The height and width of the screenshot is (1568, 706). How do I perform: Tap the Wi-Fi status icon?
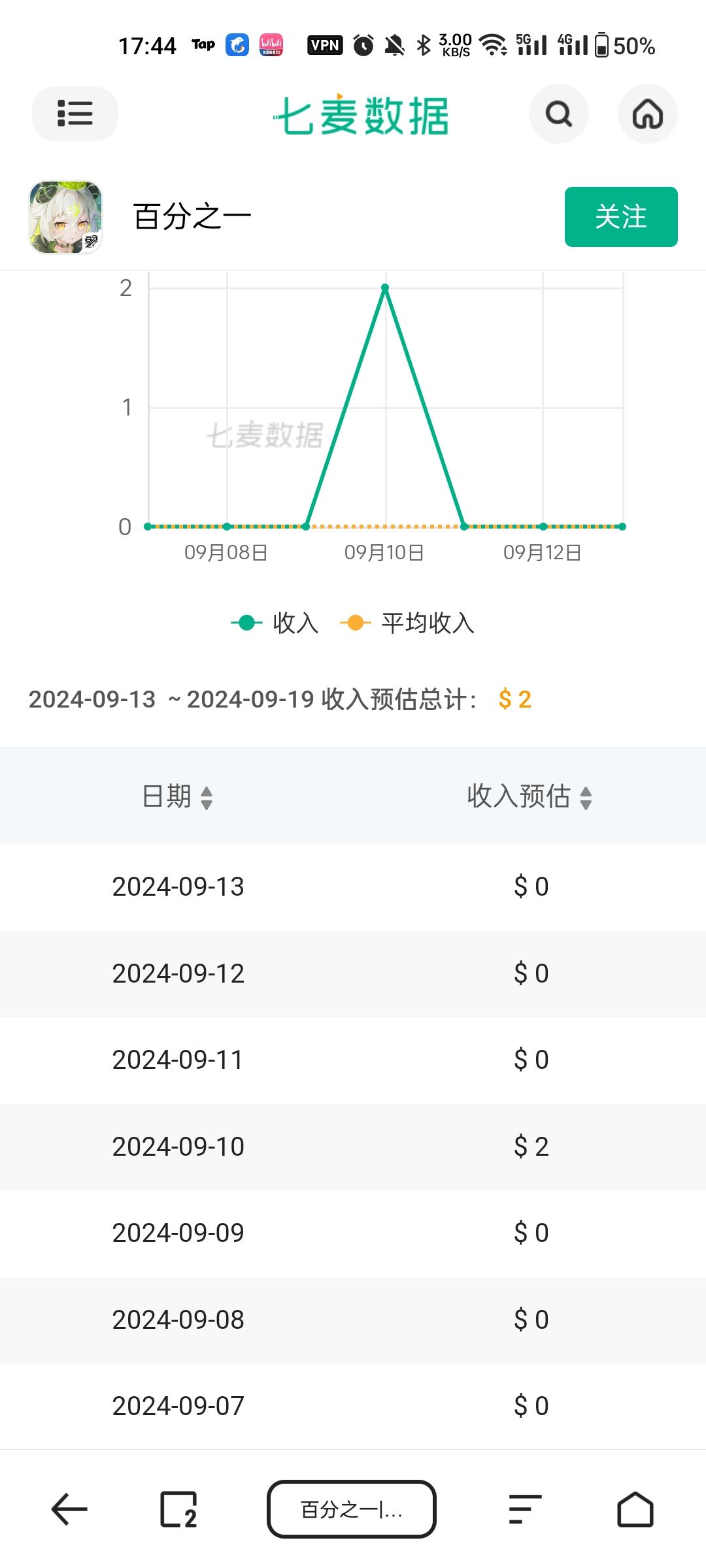[494, 45]
